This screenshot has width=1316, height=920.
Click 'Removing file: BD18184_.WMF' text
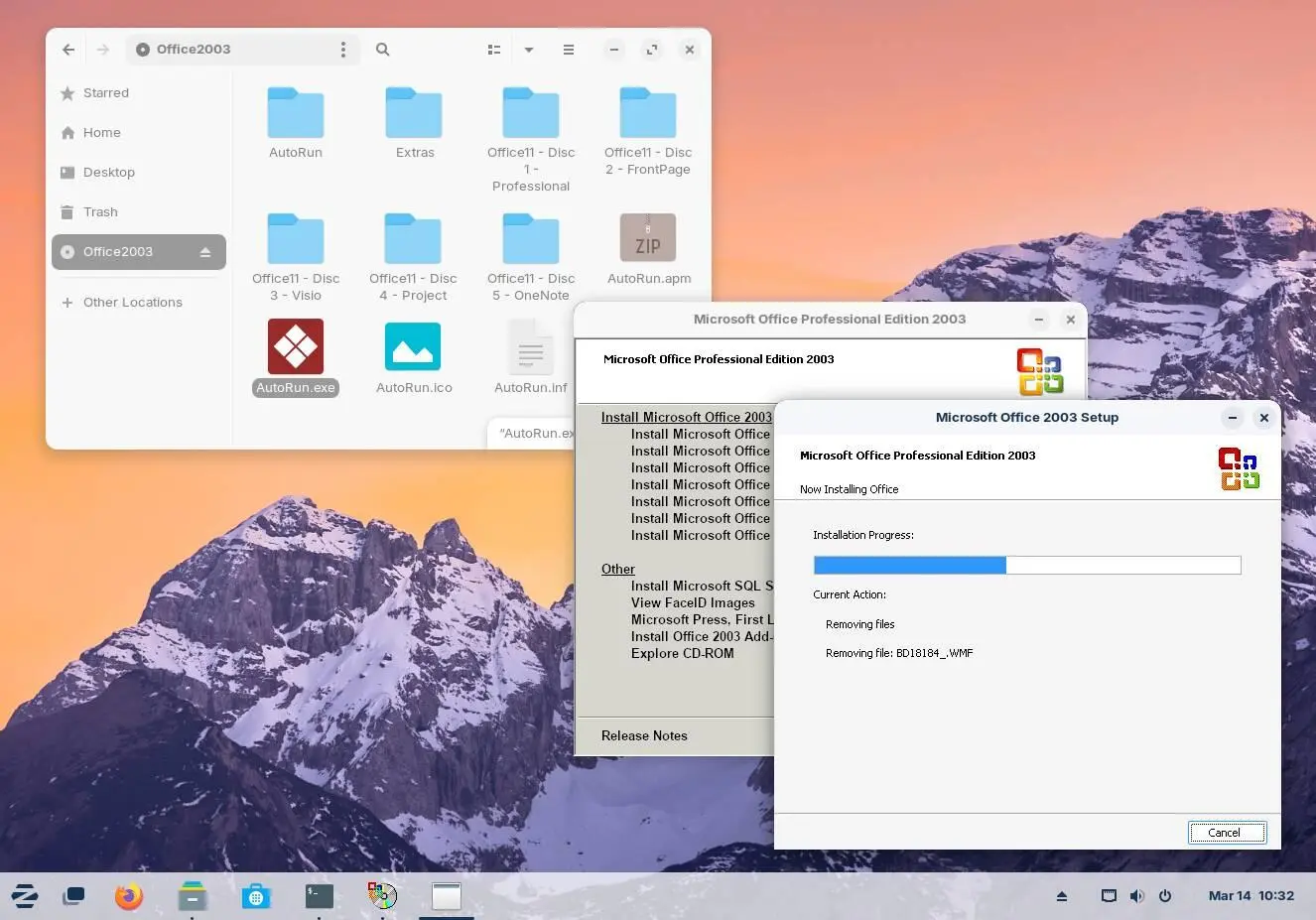pos(899,654)
